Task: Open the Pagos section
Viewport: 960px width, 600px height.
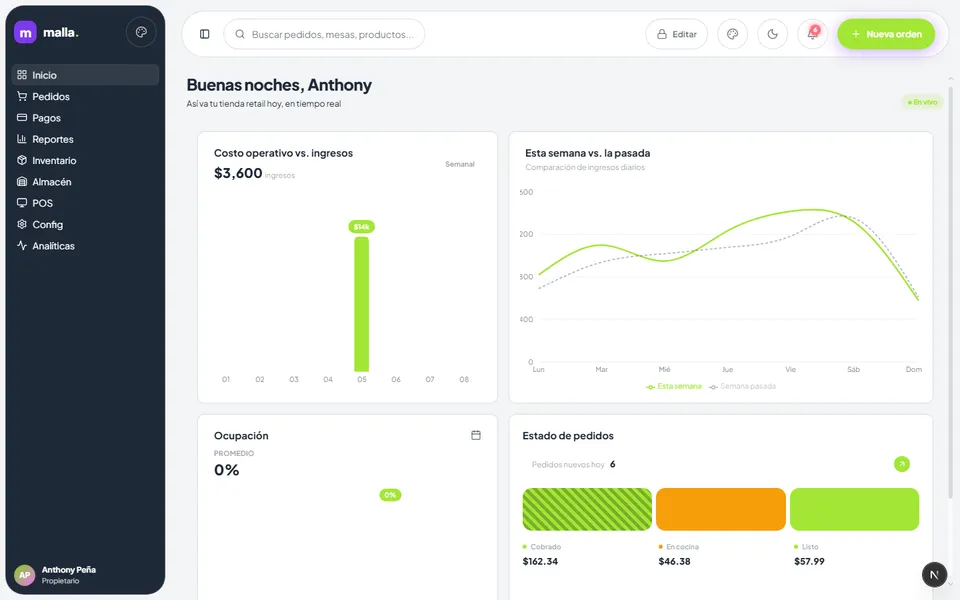Action: pos(85,118)
